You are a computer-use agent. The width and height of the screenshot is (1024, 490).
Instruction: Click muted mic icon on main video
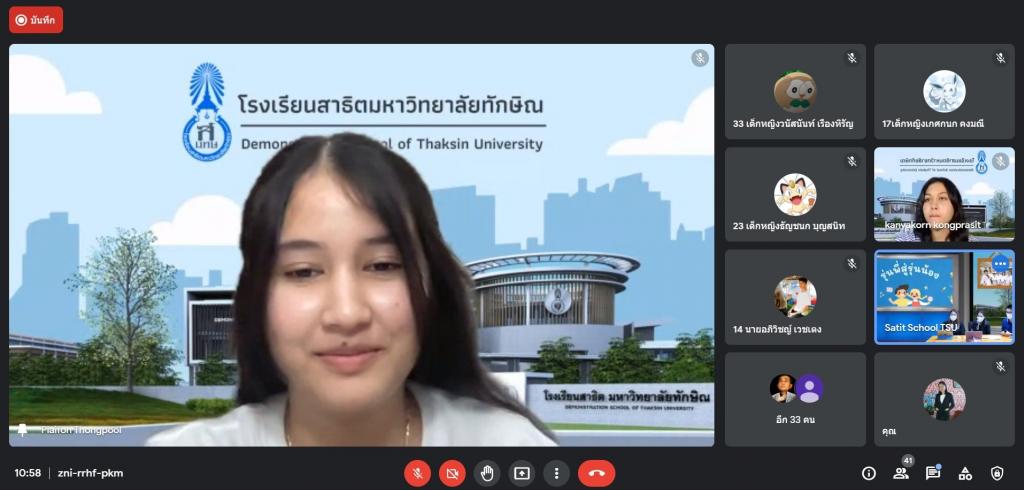(x=699, y=58)
